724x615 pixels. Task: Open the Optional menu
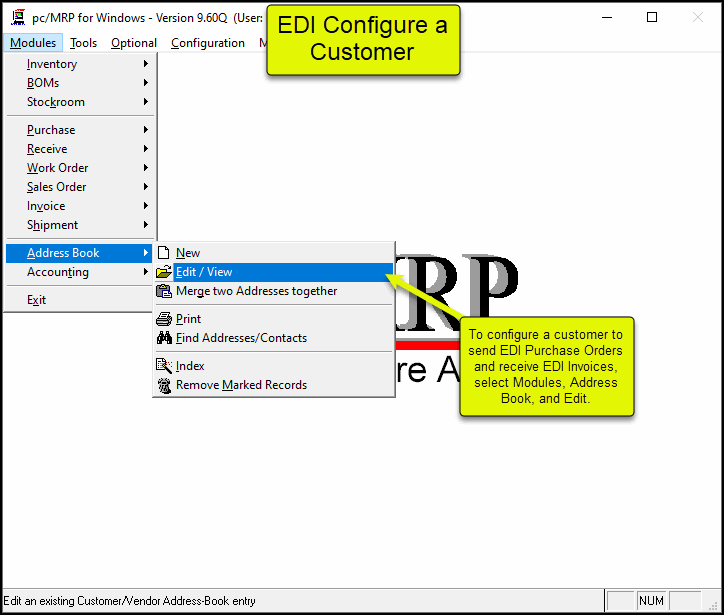(x=134, y=43)
